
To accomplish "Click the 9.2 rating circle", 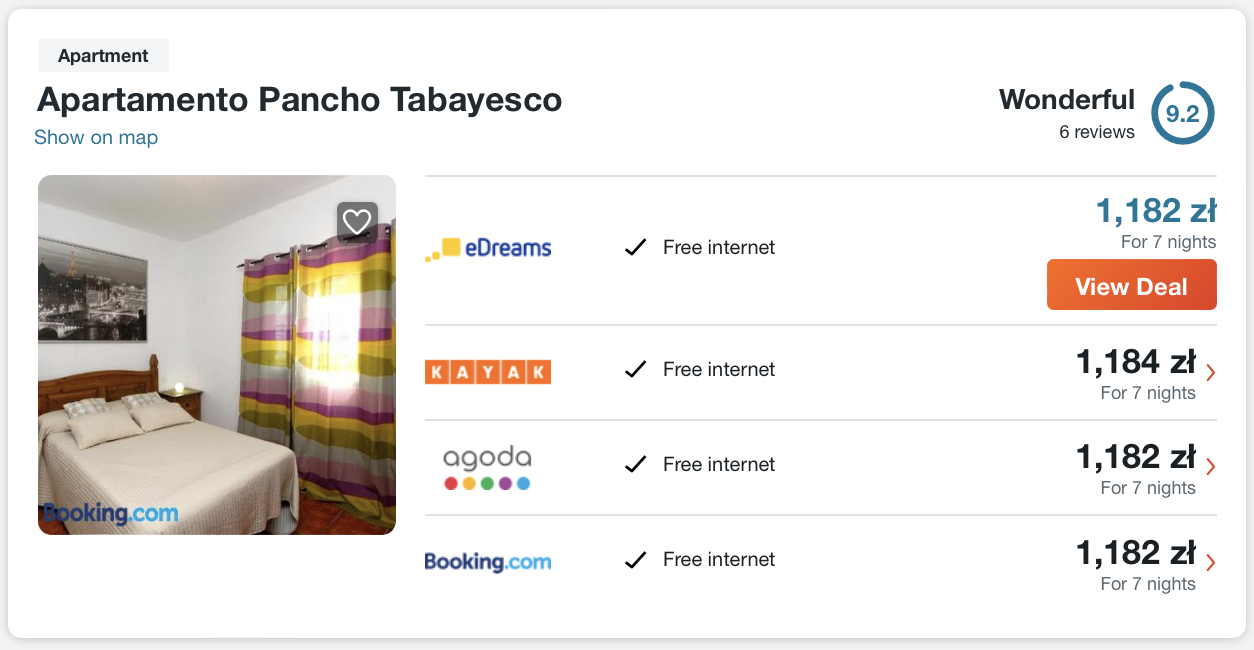I will point(1182,114).
